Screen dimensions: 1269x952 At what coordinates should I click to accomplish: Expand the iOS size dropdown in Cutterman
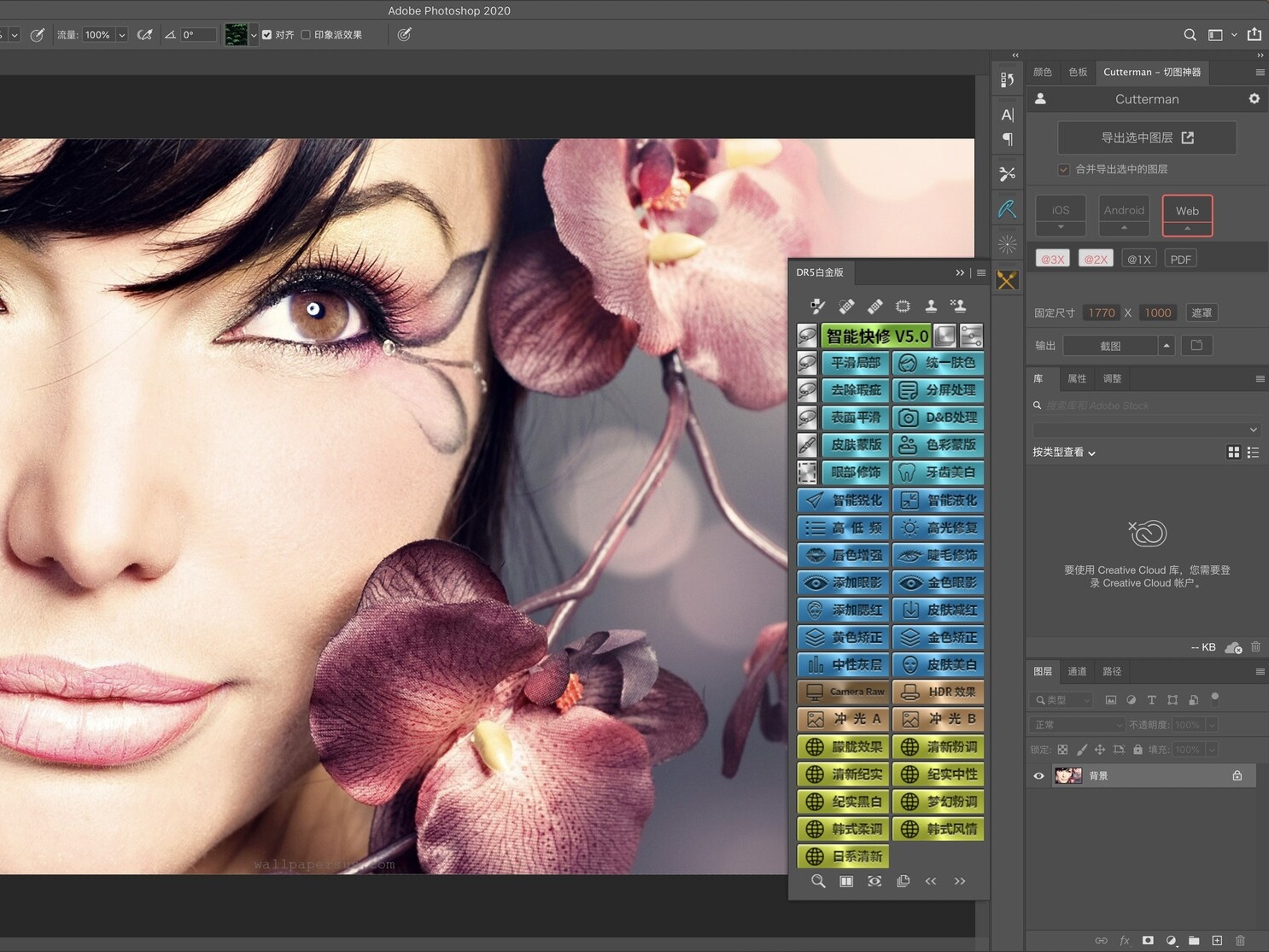pos(1060,226)
